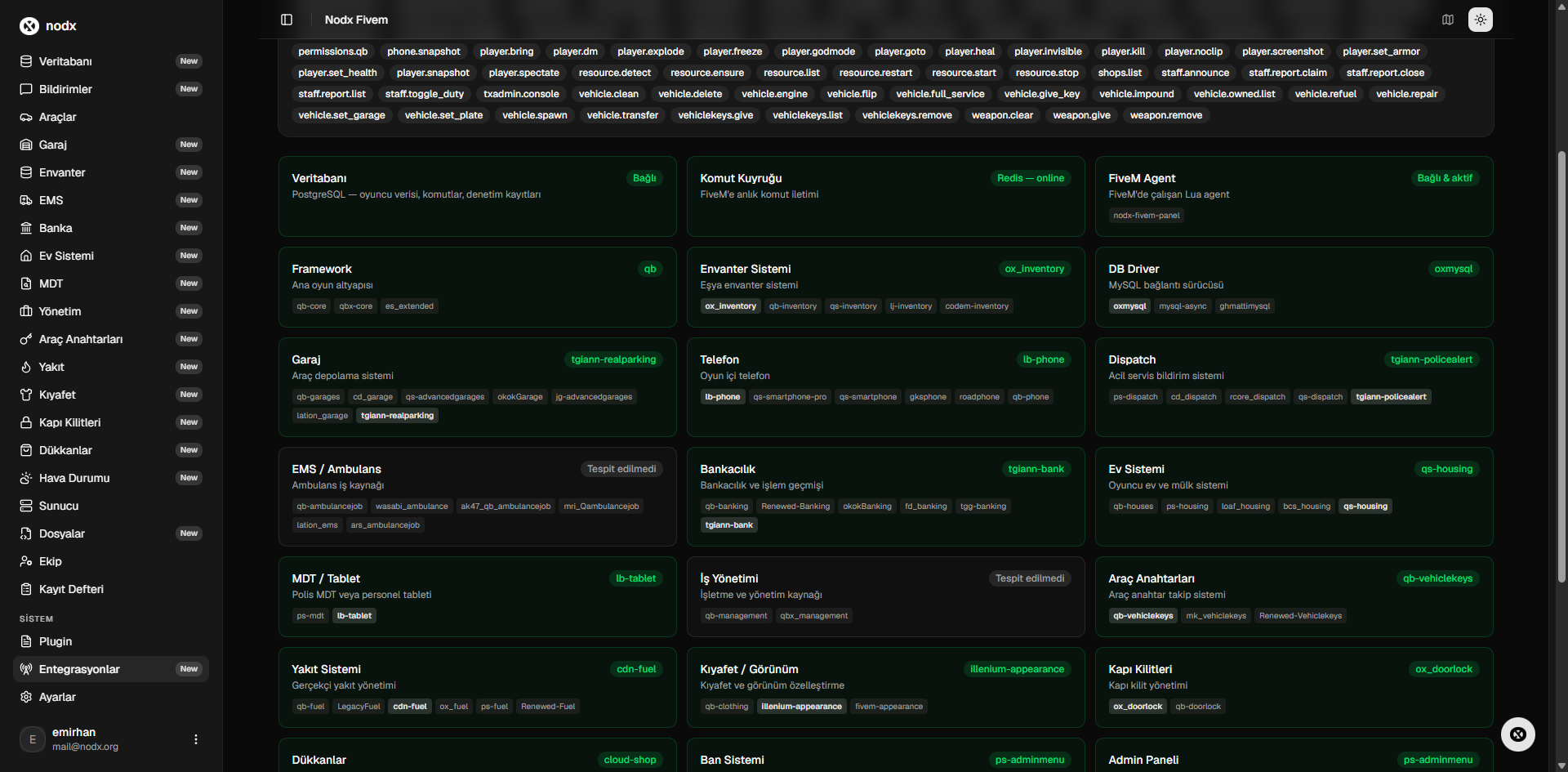Click the Yakıt flame icon
This screenshot has width=1568, height=772.
click(26, 367)
